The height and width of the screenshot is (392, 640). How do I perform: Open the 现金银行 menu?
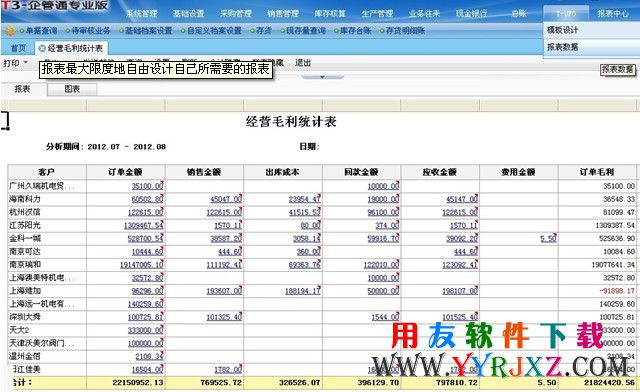[x=471, y=13]
